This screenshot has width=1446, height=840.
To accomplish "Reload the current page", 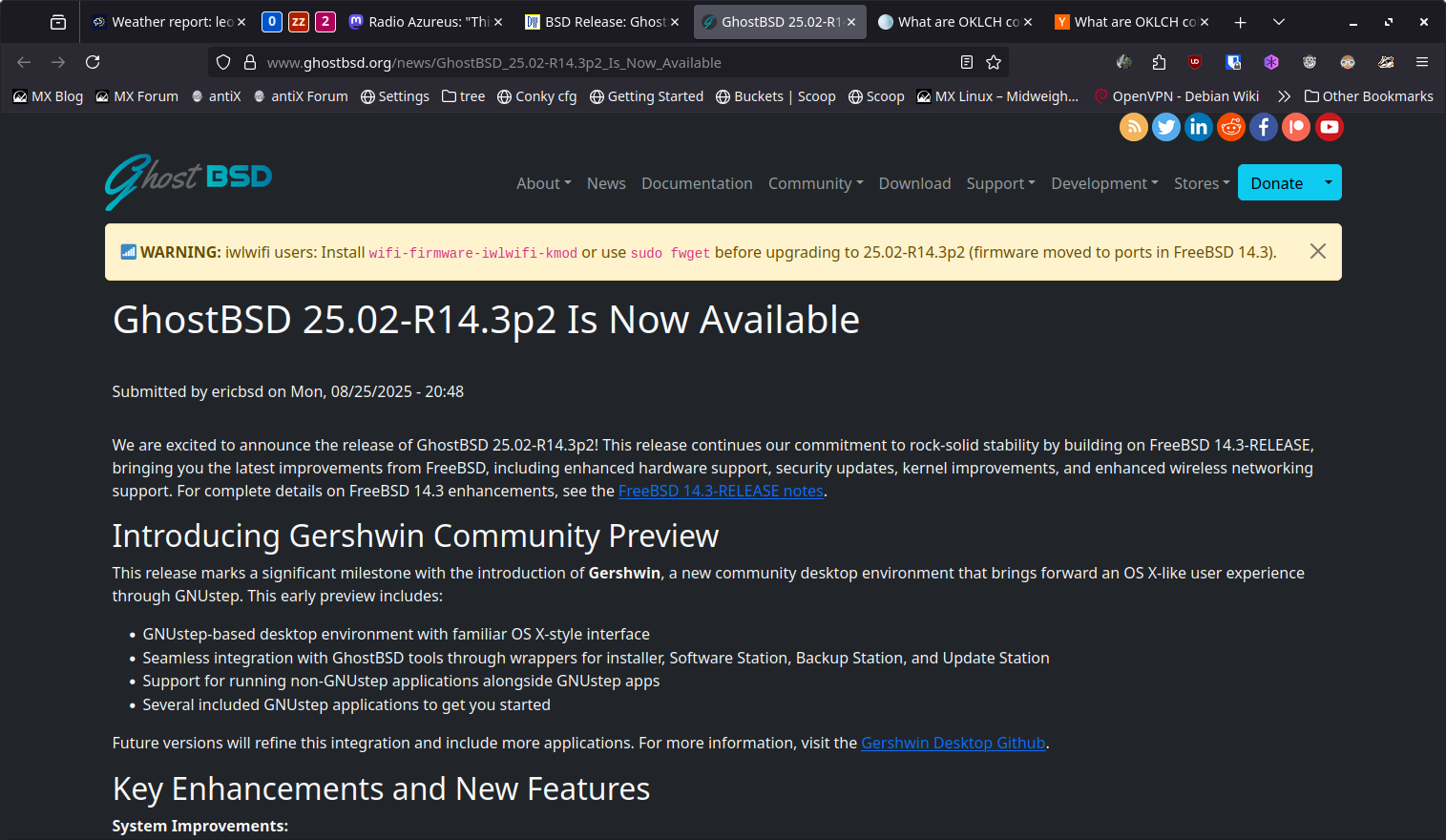I will pyautogui.click(x=93, y=62).
